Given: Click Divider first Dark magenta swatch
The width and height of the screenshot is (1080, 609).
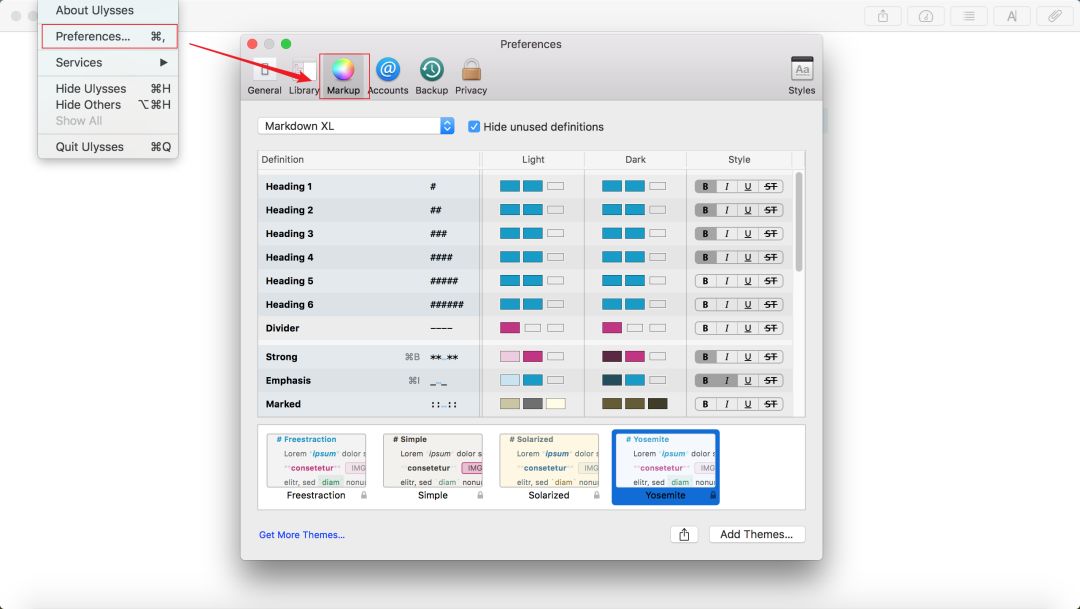Looking at the screenshot, I should (x=612, y=328).
